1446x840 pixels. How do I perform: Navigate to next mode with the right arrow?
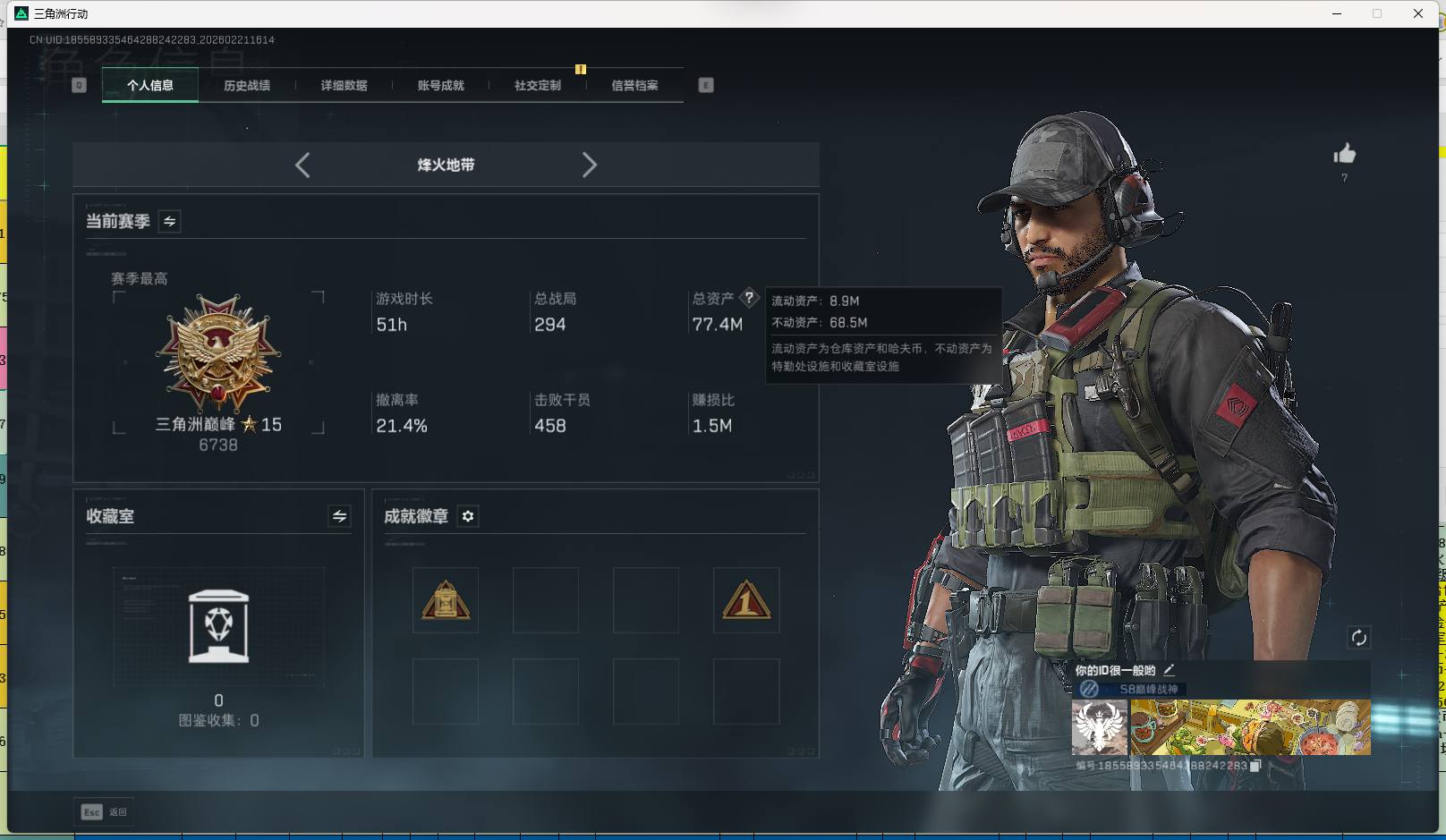[590, 165]
